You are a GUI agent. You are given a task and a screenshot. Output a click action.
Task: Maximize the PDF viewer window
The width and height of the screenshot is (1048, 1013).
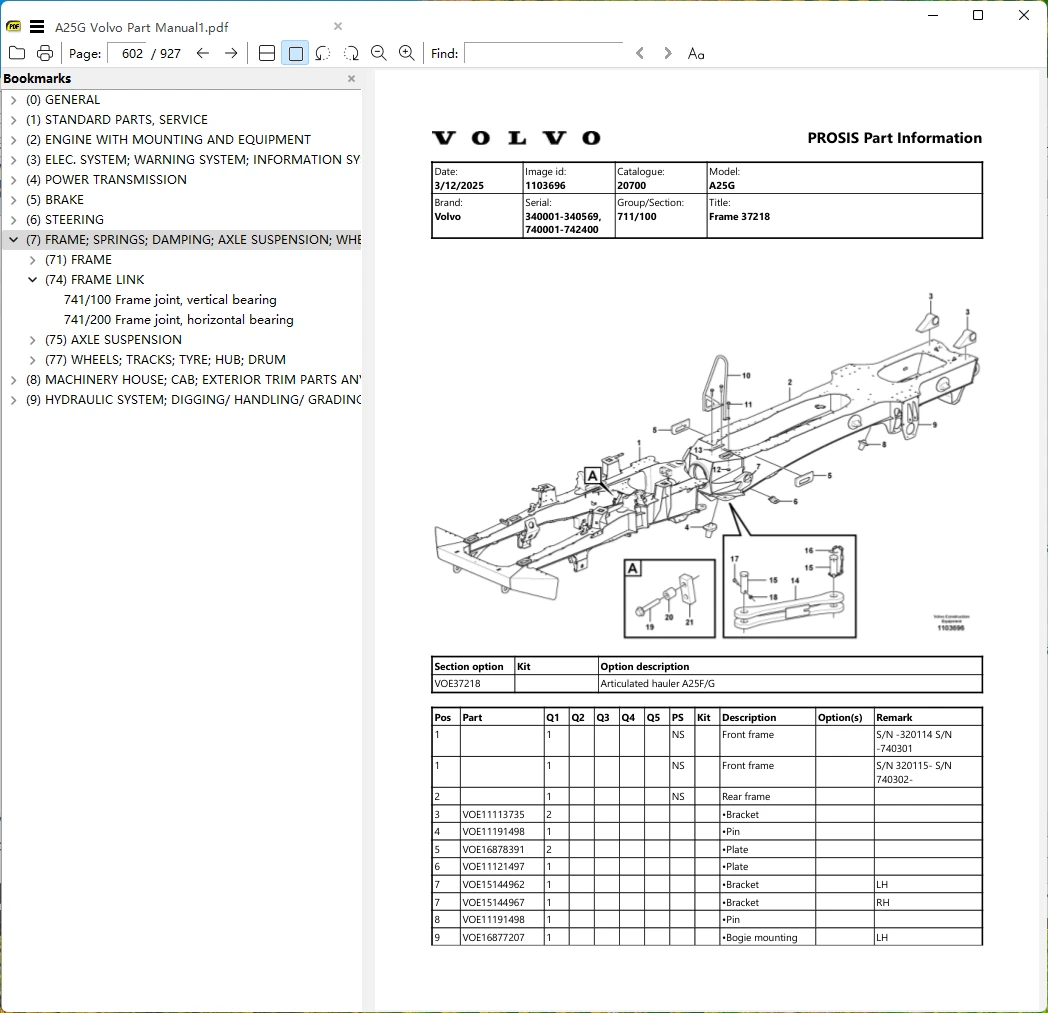978,15
